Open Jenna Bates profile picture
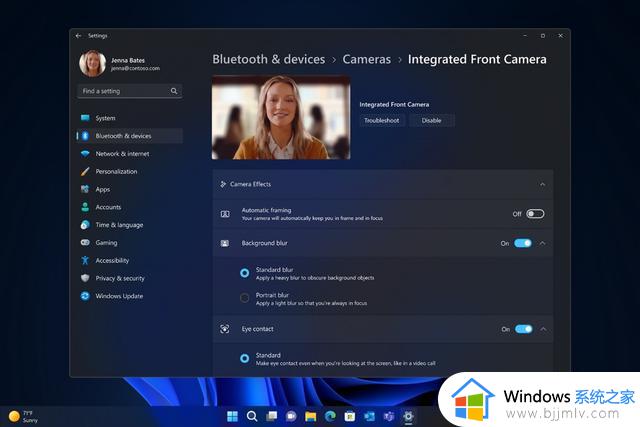 point(93,63)
